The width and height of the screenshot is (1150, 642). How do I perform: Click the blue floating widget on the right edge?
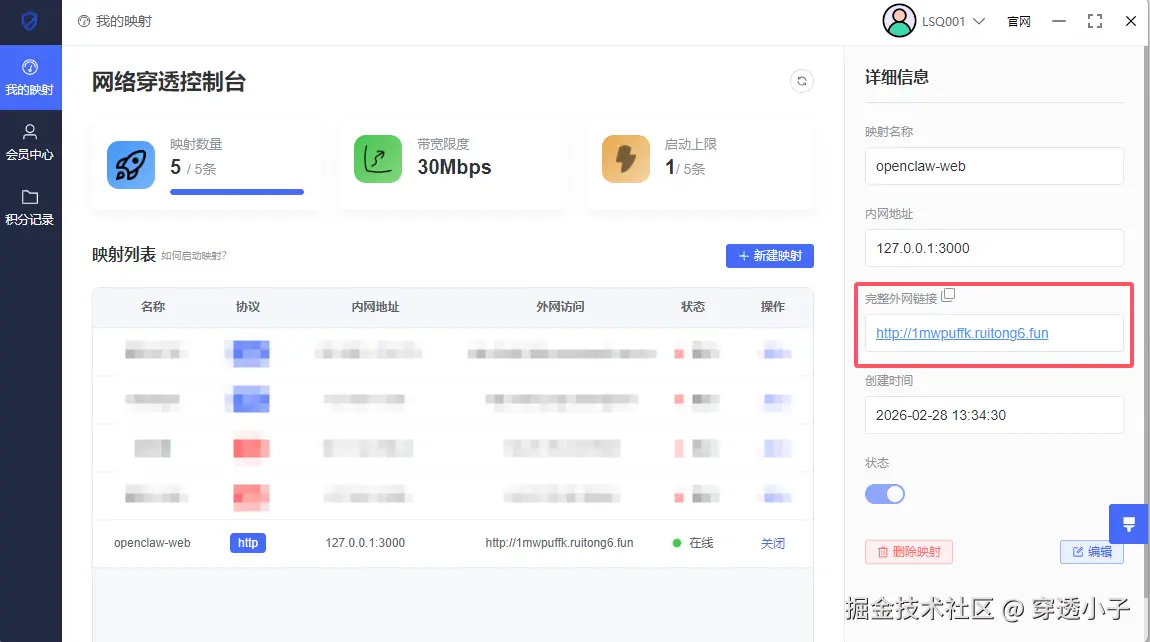click(1129, 524)
